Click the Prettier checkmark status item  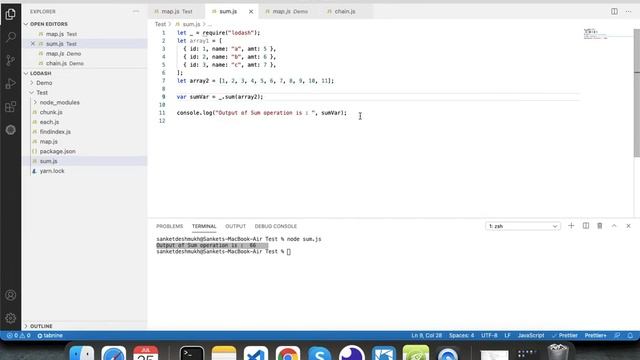(x=565, y=336)
